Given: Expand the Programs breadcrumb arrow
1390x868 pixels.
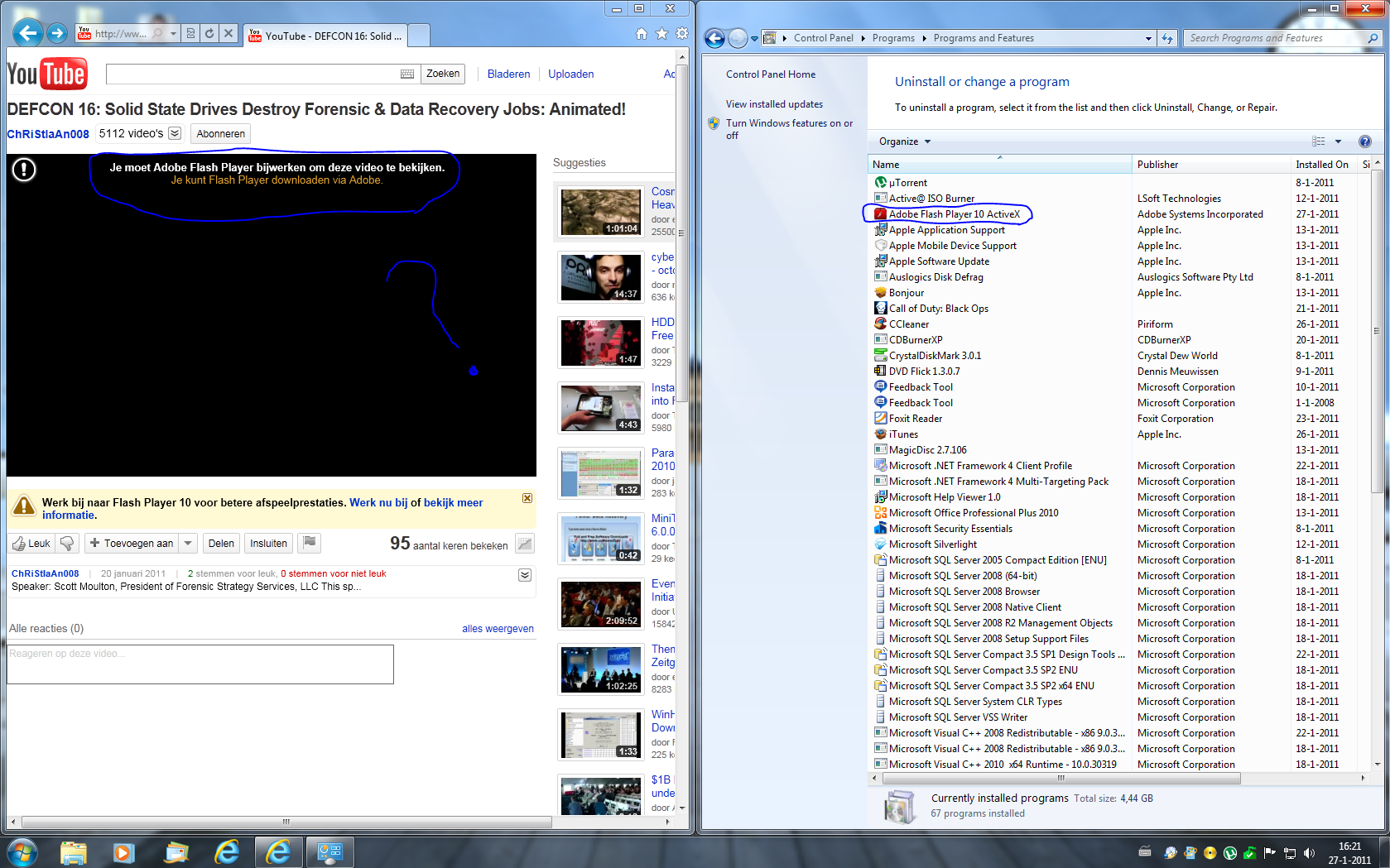Looking at the screenshot, I should click(924, 38).
